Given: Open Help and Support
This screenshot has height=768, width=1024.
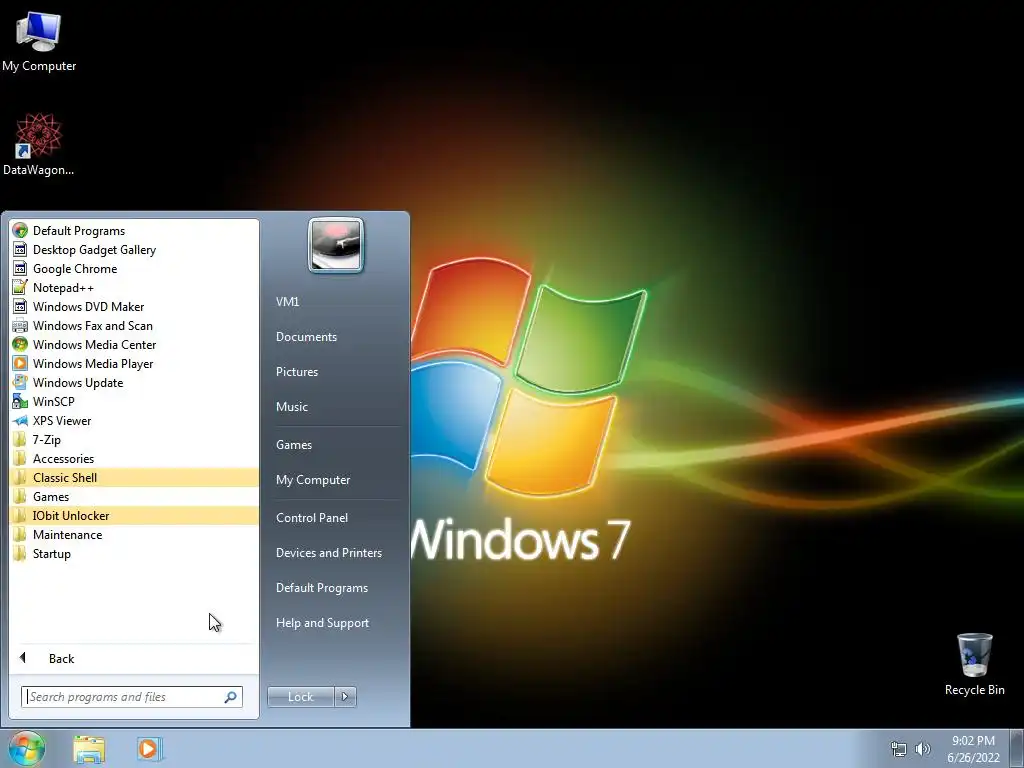Looking at the screenshot, I should pyautogui.click(x=322, y=623).
